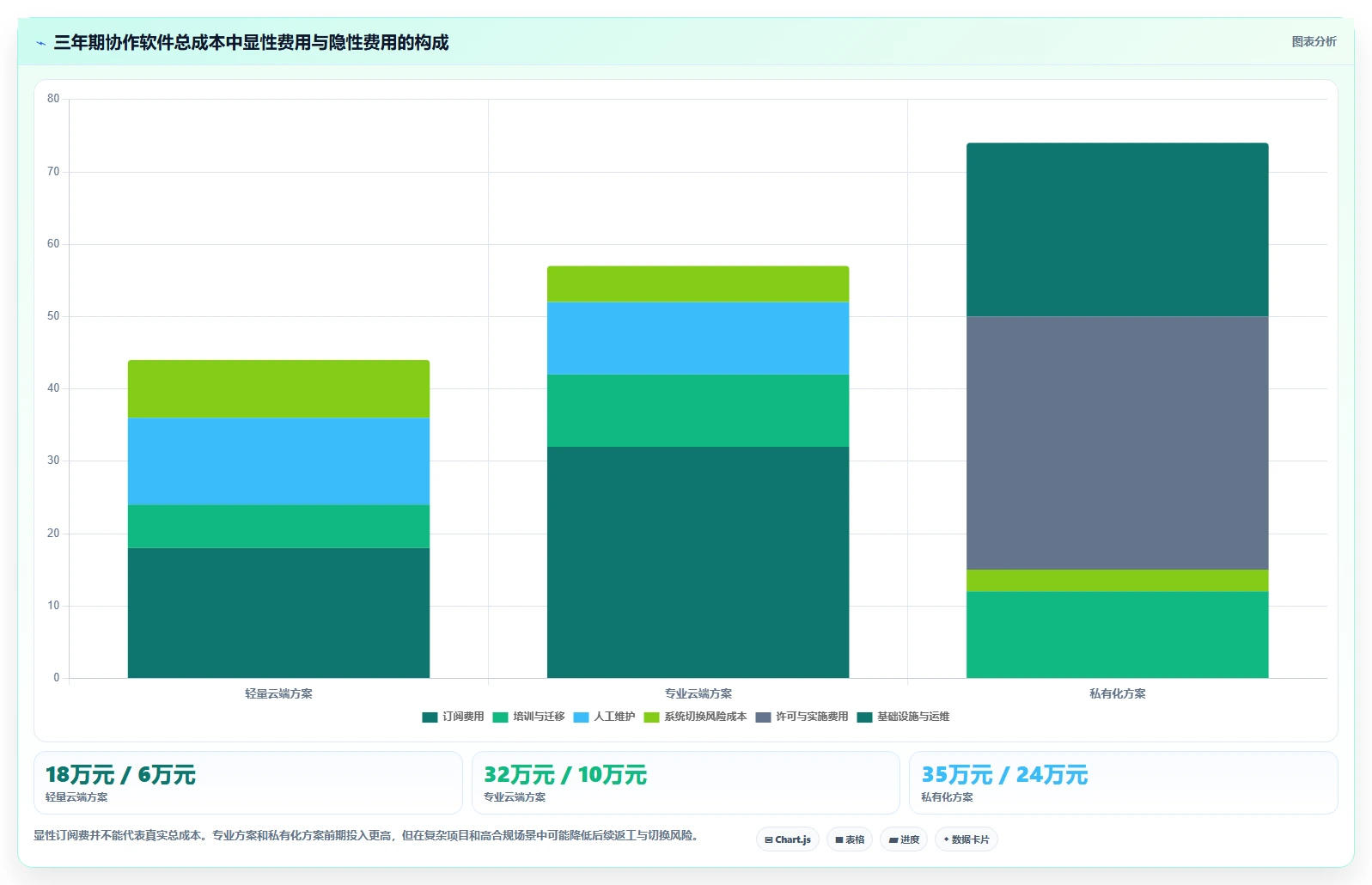This screenshot has height=885, width=1372.
Task: Click the green 培训与迁移 segment of 专业云端方案 bar
Action: point(698,410)
